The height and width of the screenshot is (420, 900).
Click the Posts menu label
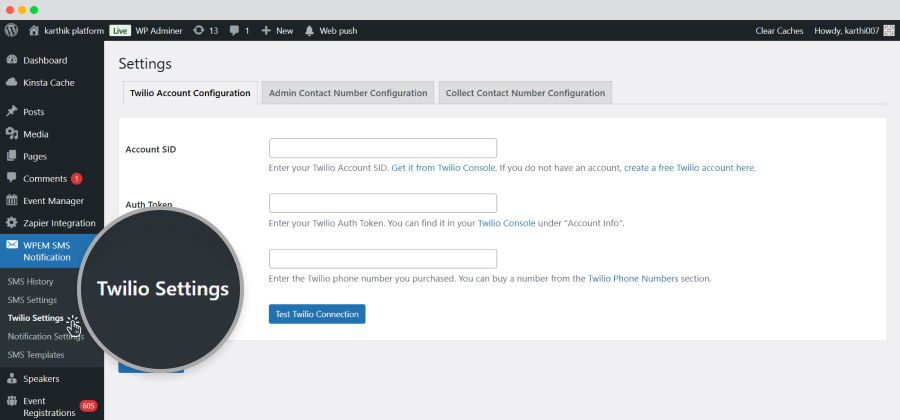34,112
